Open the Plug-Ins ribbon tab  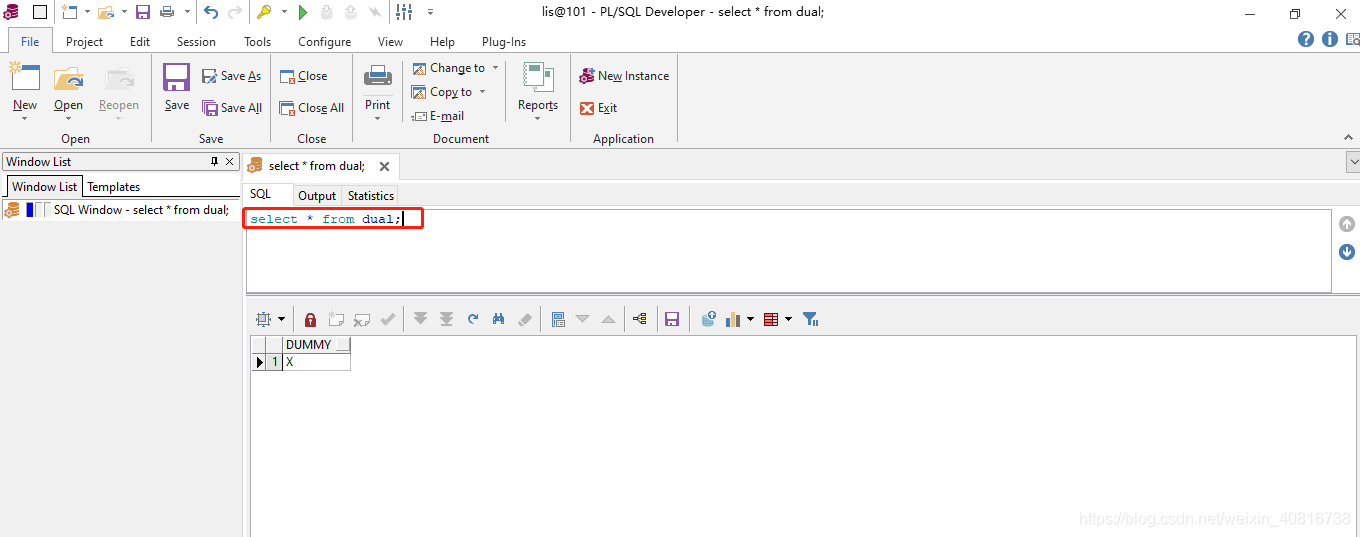coord(504,41)
